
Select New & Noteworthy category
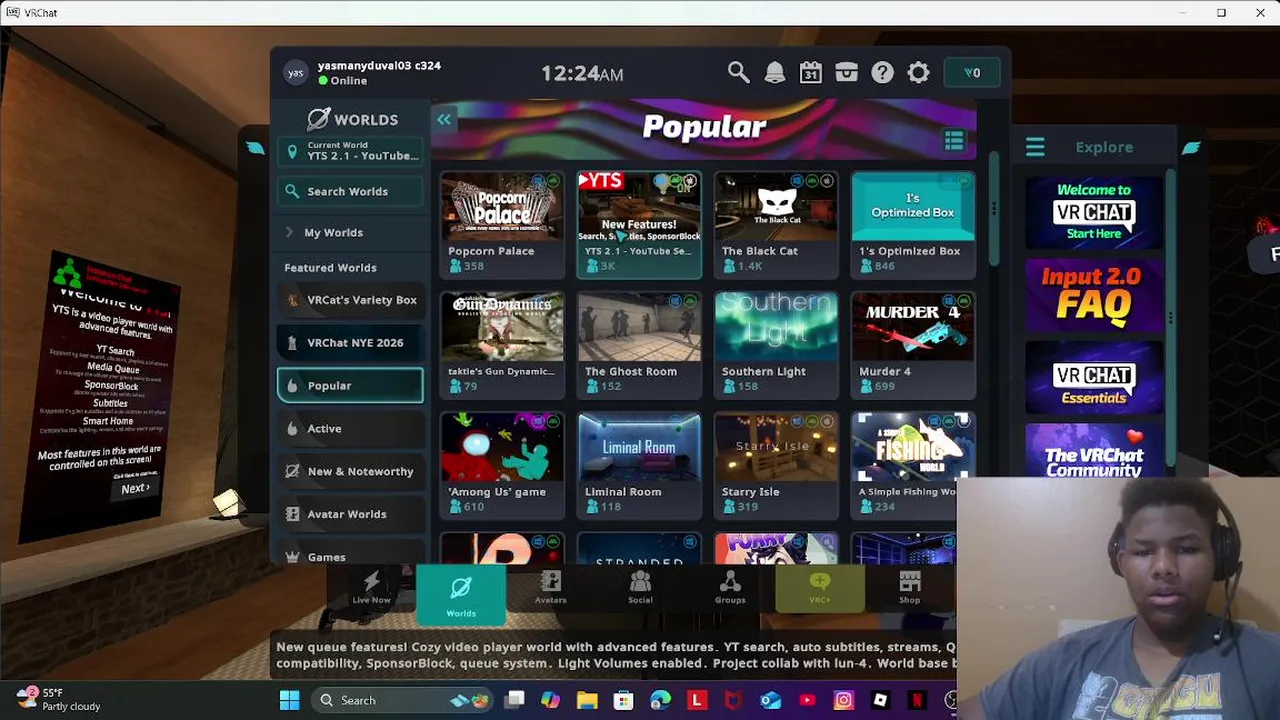click(x=350, y=471)
